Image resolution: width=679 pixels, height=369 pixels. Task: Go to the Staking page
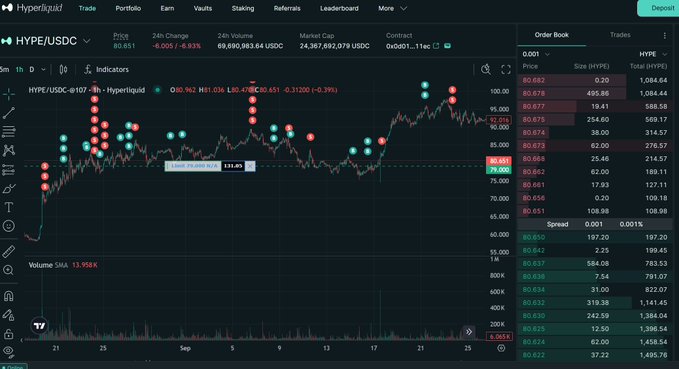(x=243, y=8)
